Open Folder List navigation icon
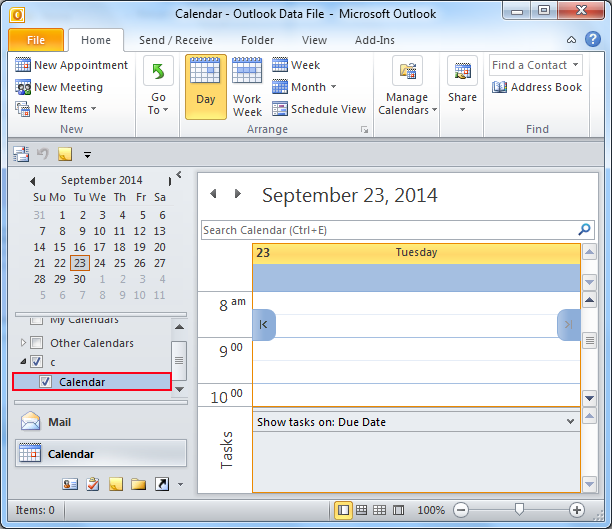 tap(139, 484)
